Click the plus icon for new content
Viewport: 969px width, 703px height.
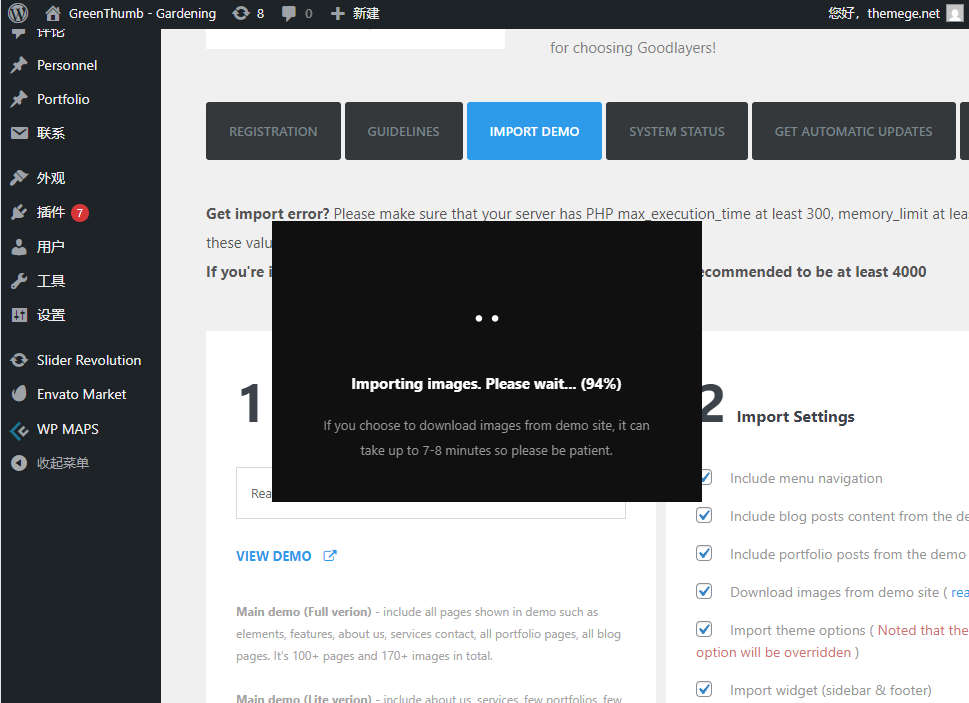coord(337,13)
